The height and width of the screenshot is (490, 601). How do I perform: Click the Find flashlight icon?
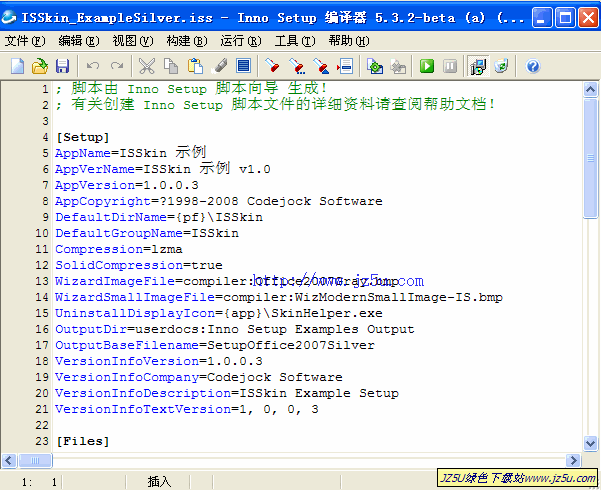[x=272, y=66]
